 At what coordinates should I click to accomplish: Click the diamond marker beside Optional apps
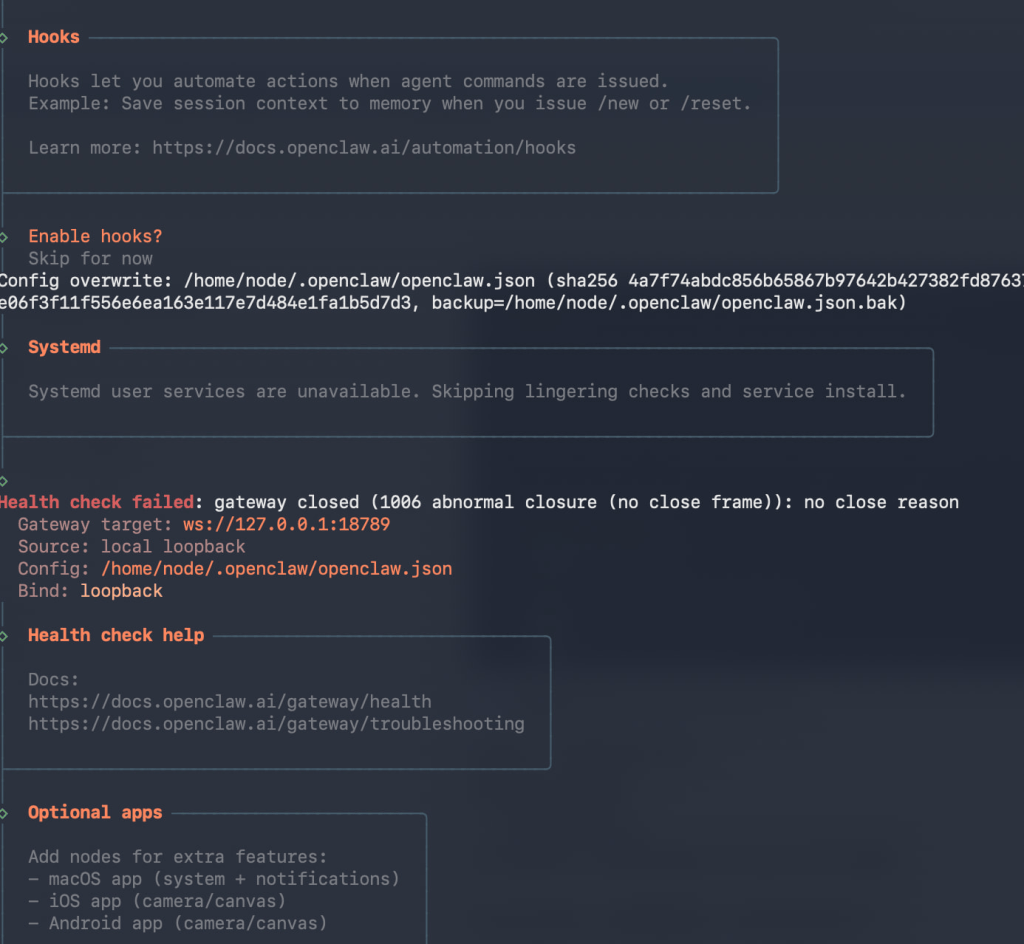click(x=4, y=813)
